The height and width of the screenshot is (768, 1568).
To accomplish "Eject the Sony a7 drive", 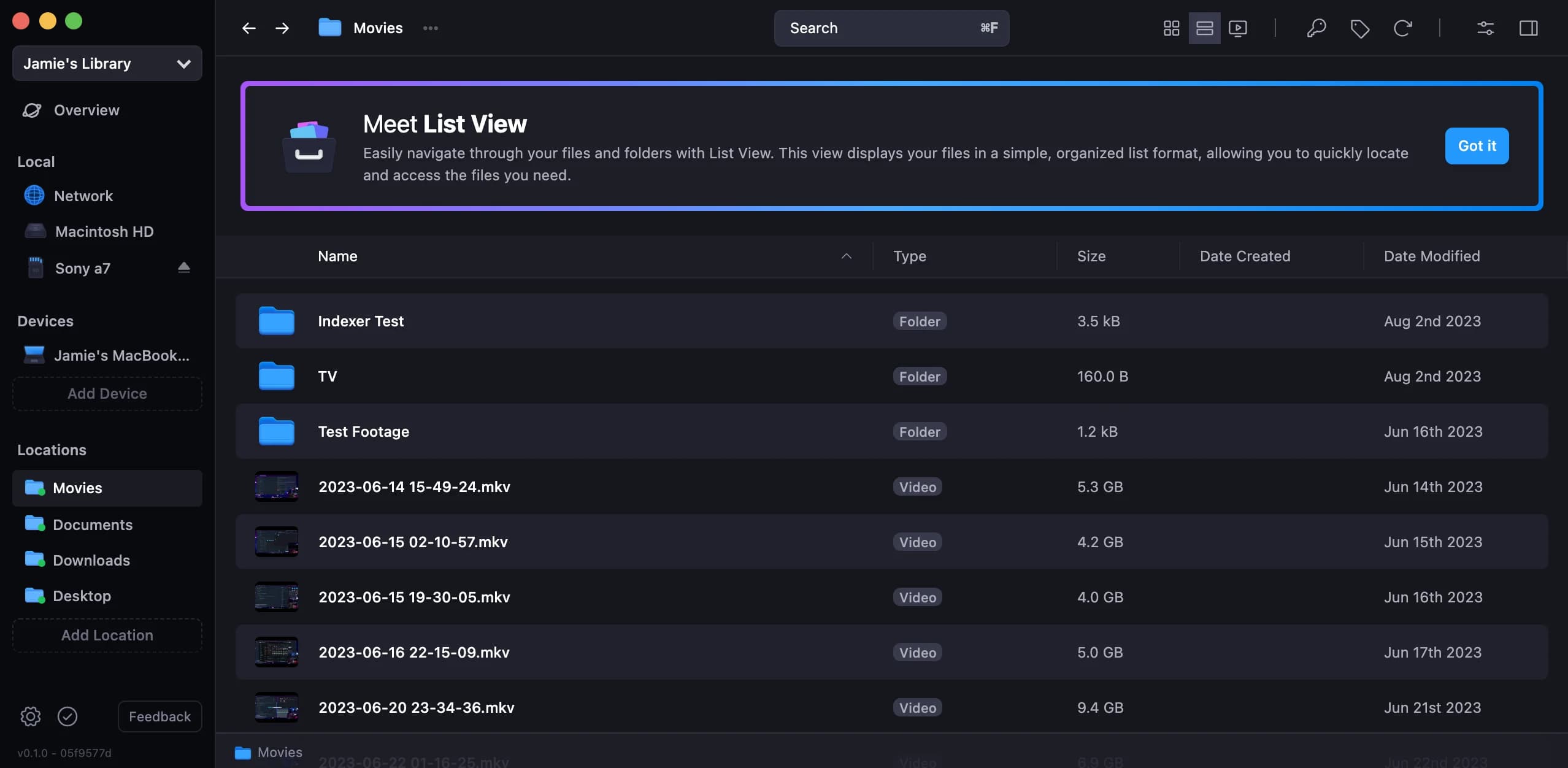I will tap(183, 267).
